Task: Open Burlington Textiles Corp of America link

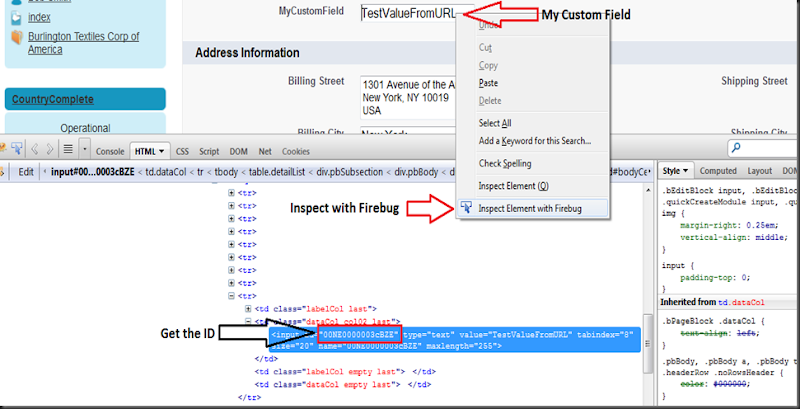Action: tap(84, 43)
